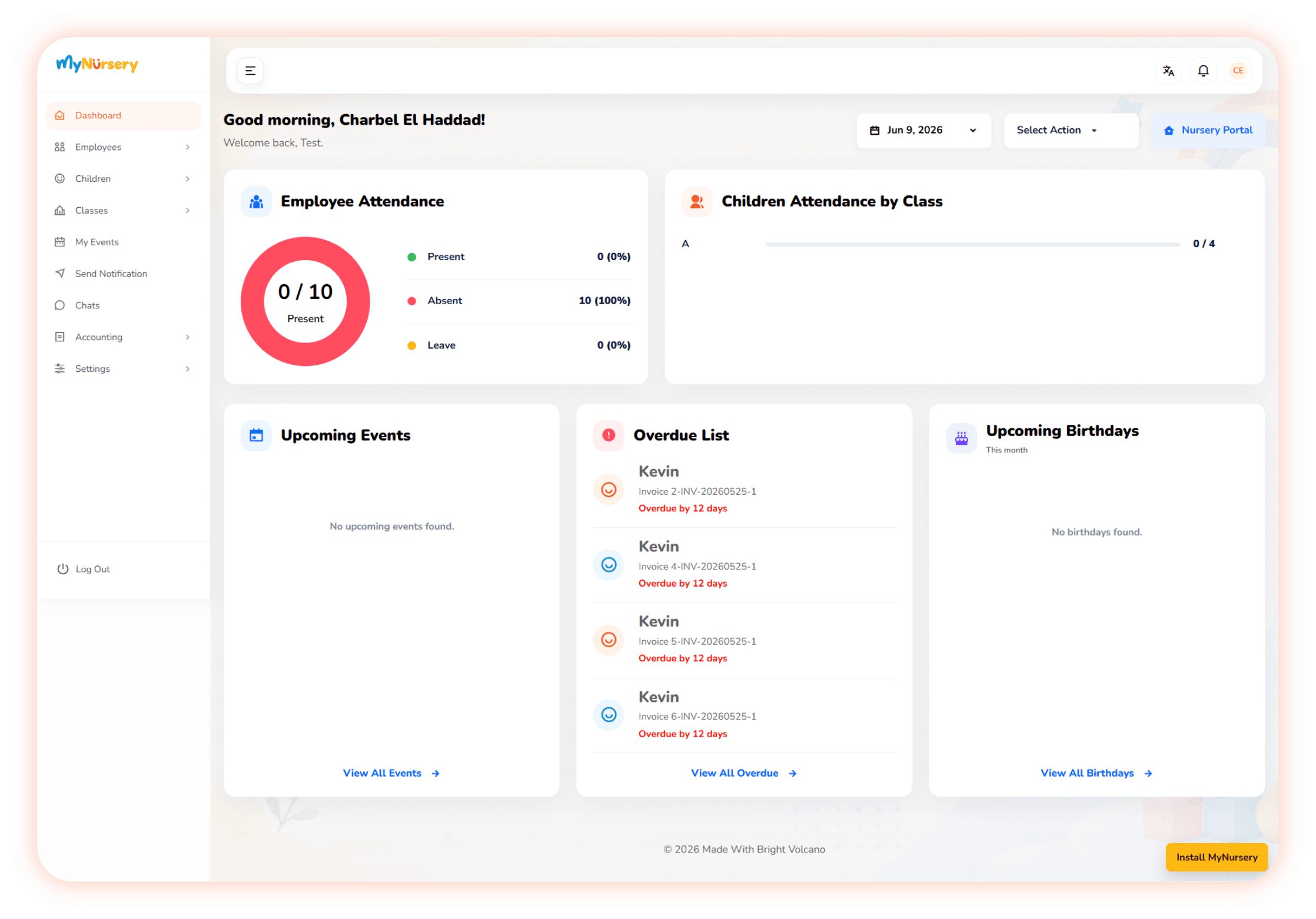Screen dimensions: 1316x919
Task: Click the class A attendance progress bar
Action: 972,244
